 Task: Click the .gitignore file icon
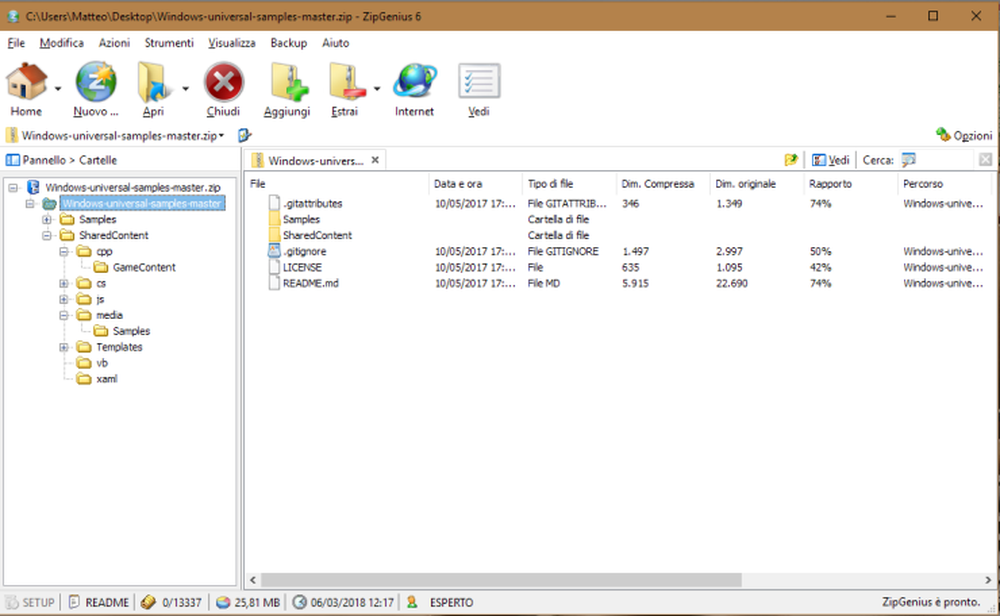coord(274,251)
